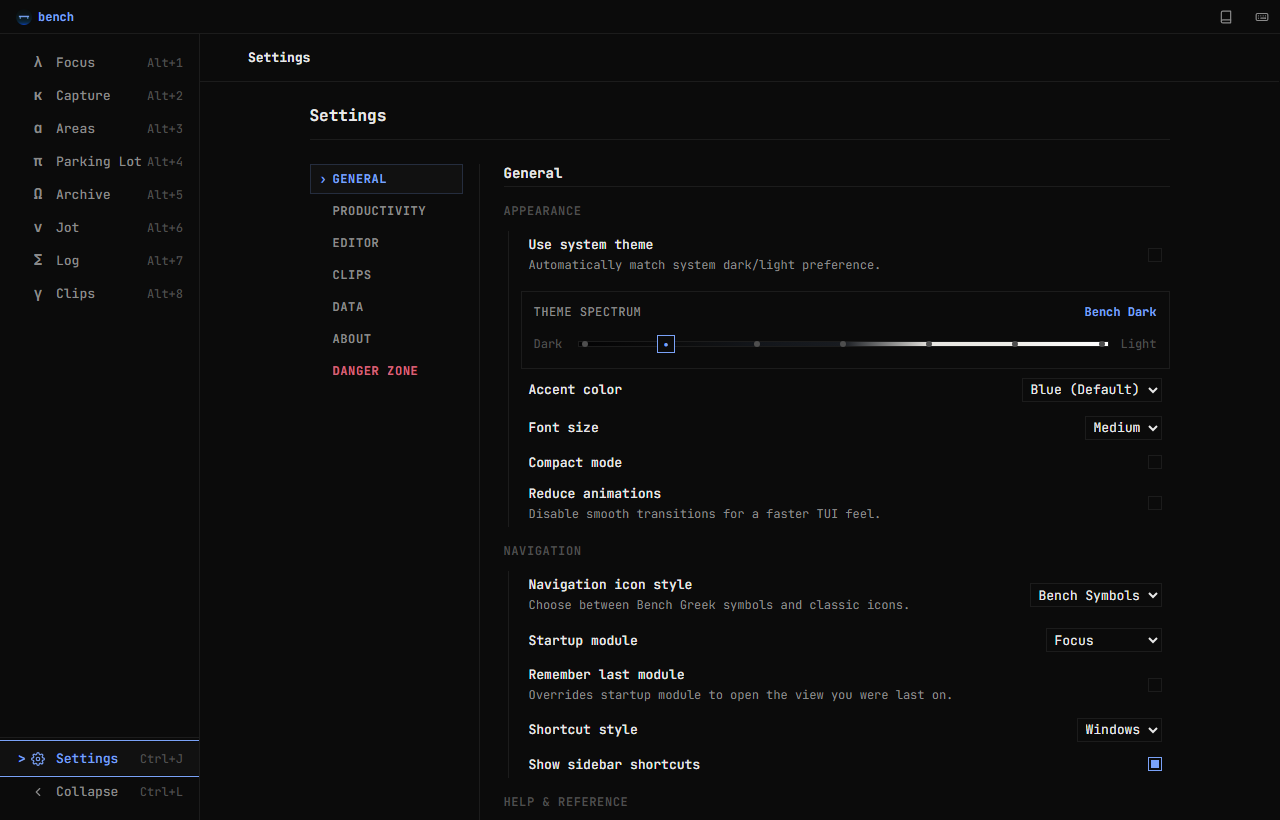
Task: Select the darkest theme spectrum stop
Action: point(585,344)
